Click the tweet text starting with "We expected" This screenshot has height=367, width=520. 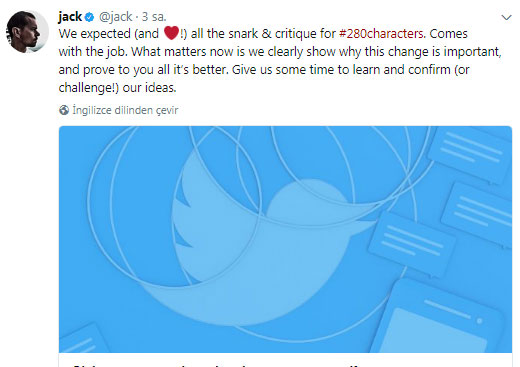280,61
